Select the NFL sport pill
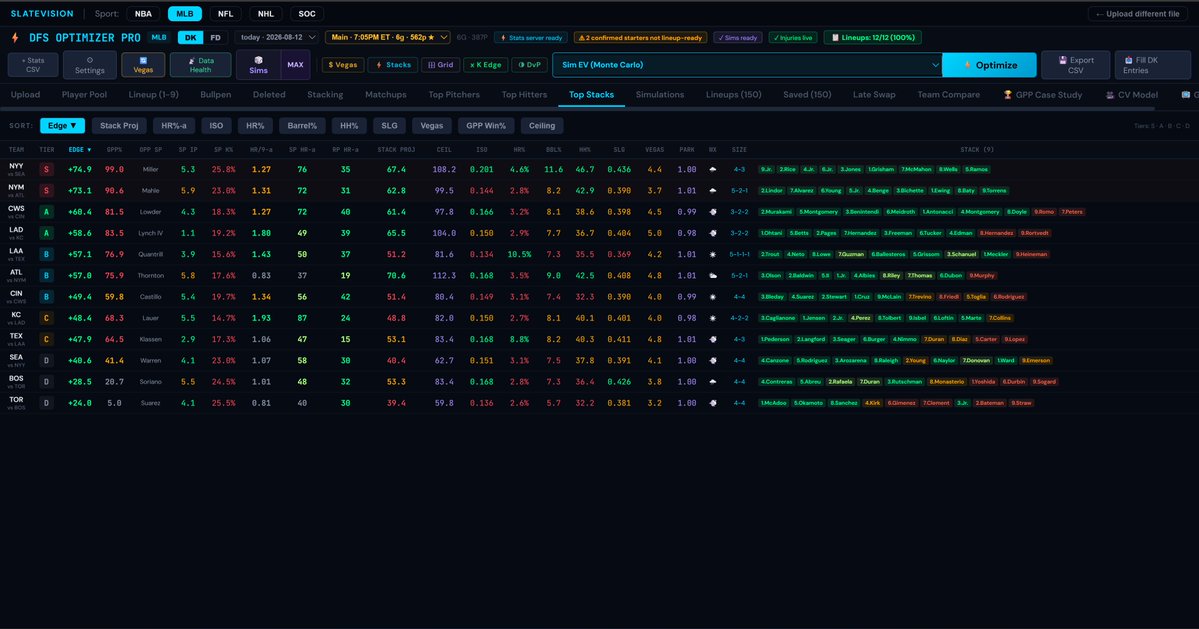This screenshot has height=629, width=1199. click(226, 14)
